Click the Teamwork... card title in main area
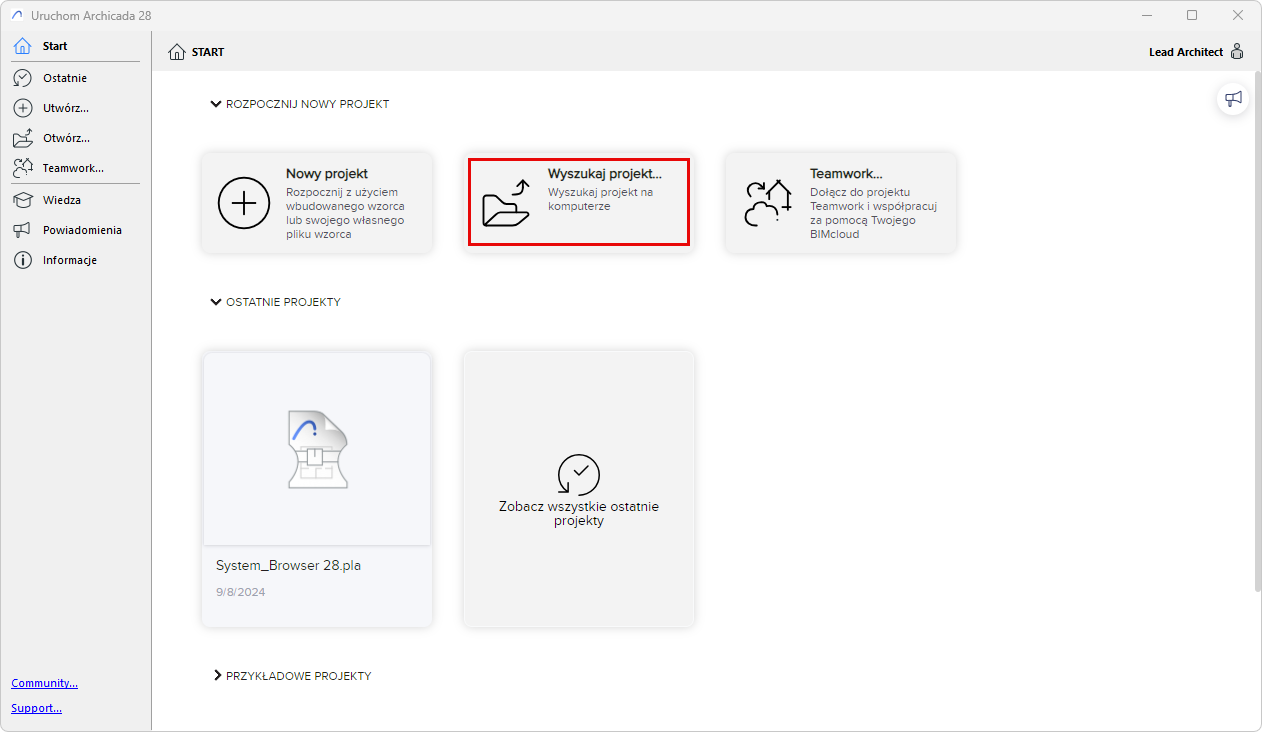This screenshot has height=732, width=1262. tap(846, 174)
